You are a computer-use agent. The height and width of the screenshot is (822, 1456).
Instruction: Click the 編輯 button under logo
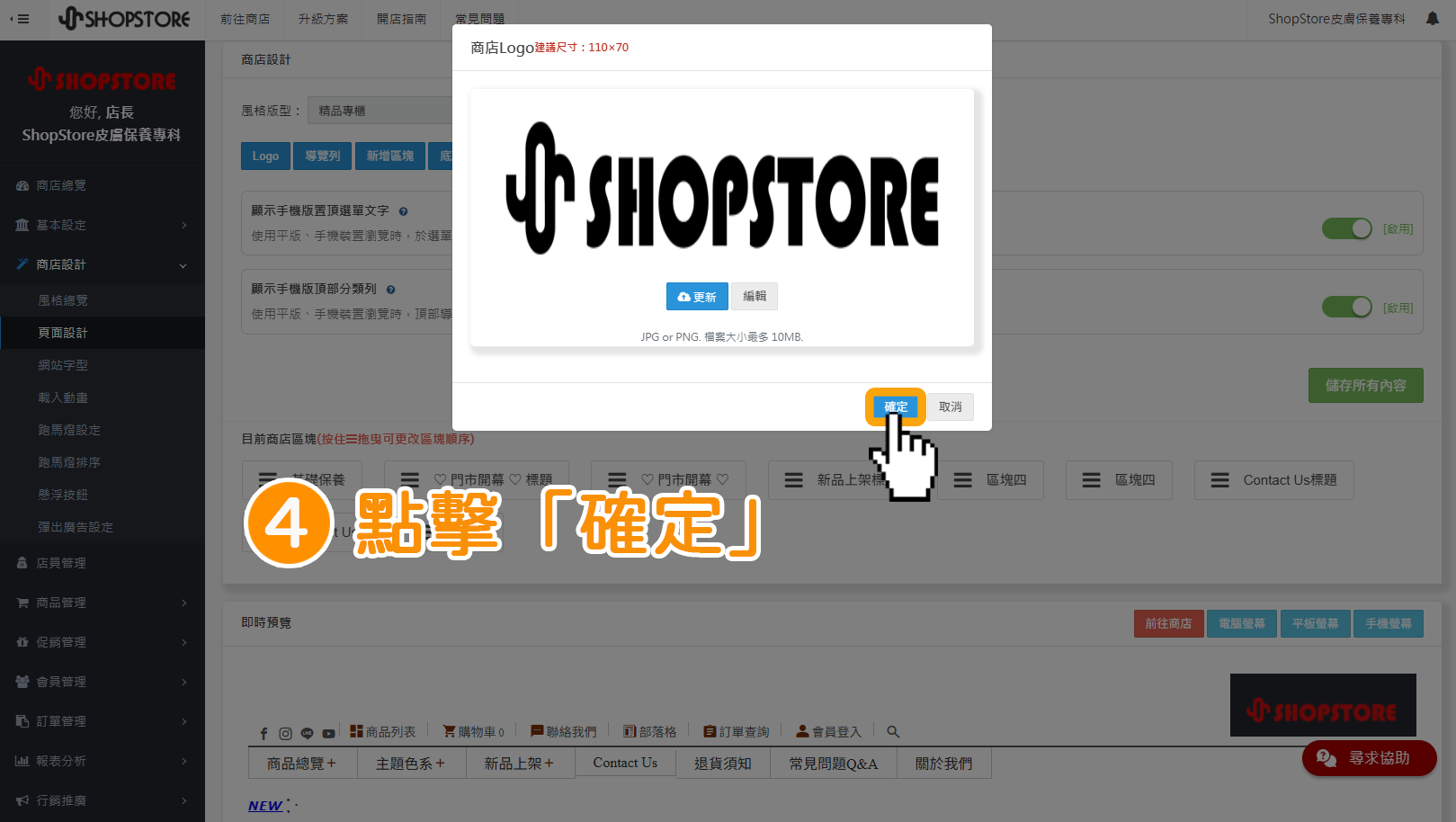click(755, 296)
